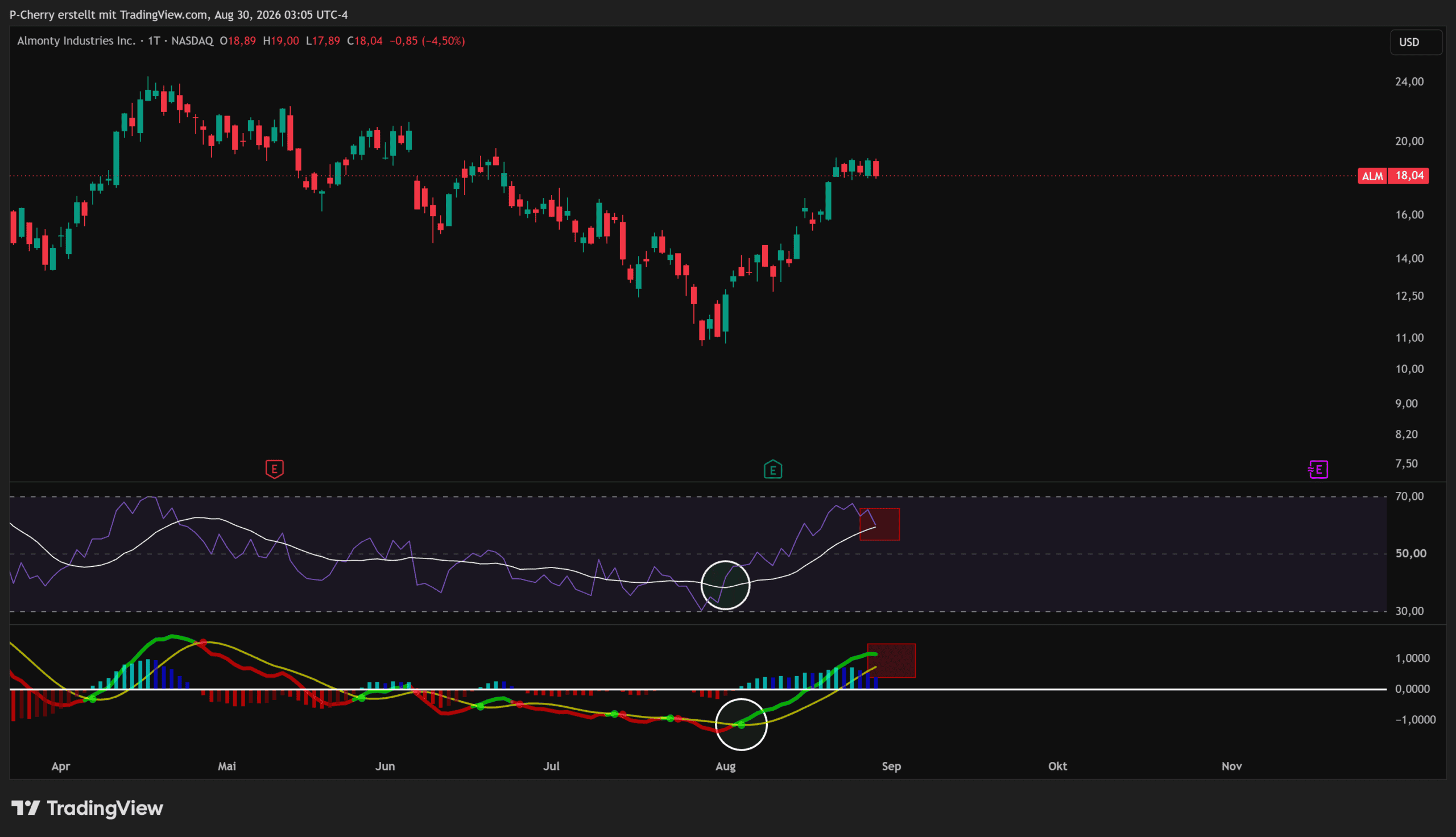Click the RSI 50,00 level label
Viewport: 1456px width, 837px height.
[1410, 554]
